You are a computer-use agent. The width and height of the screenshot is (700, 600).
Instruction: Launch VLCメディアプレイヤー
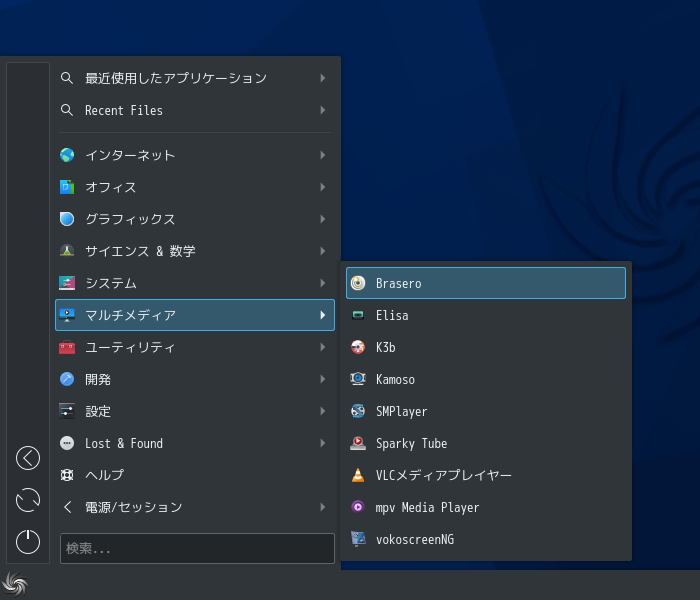(x=486, y=475)
